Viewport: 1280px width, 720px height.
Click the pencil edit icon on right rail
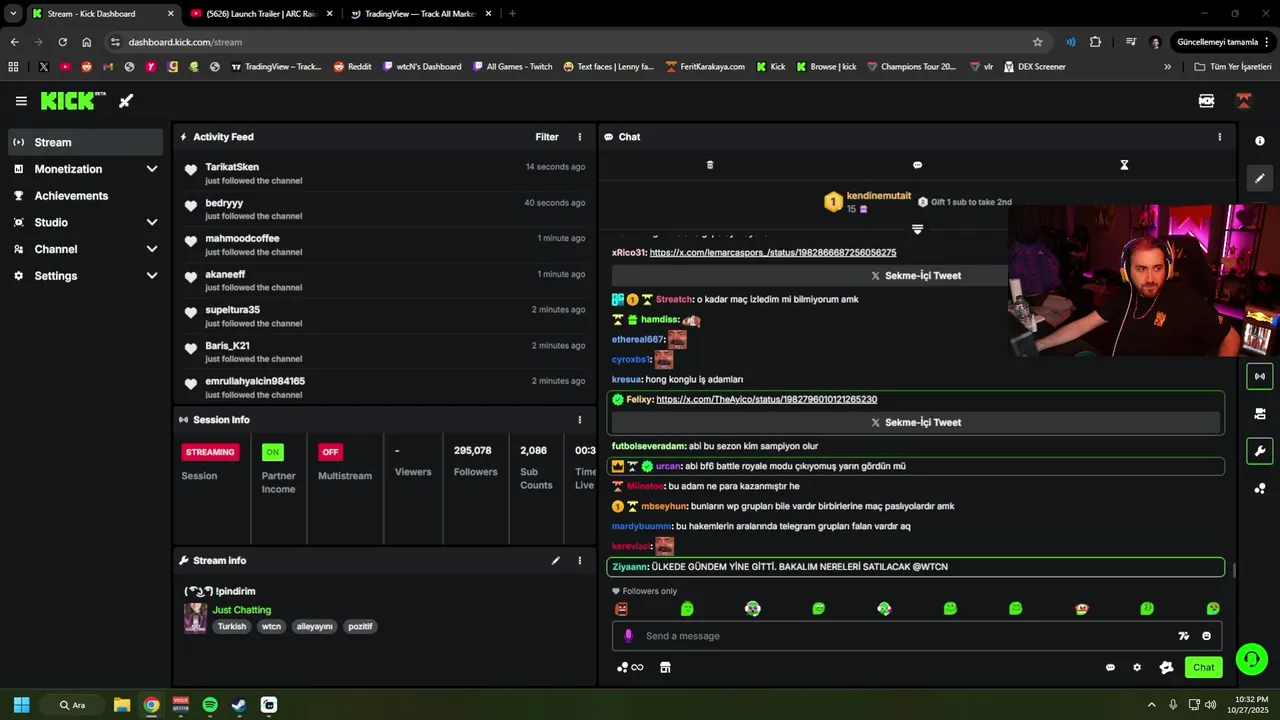pos(1260,178)
